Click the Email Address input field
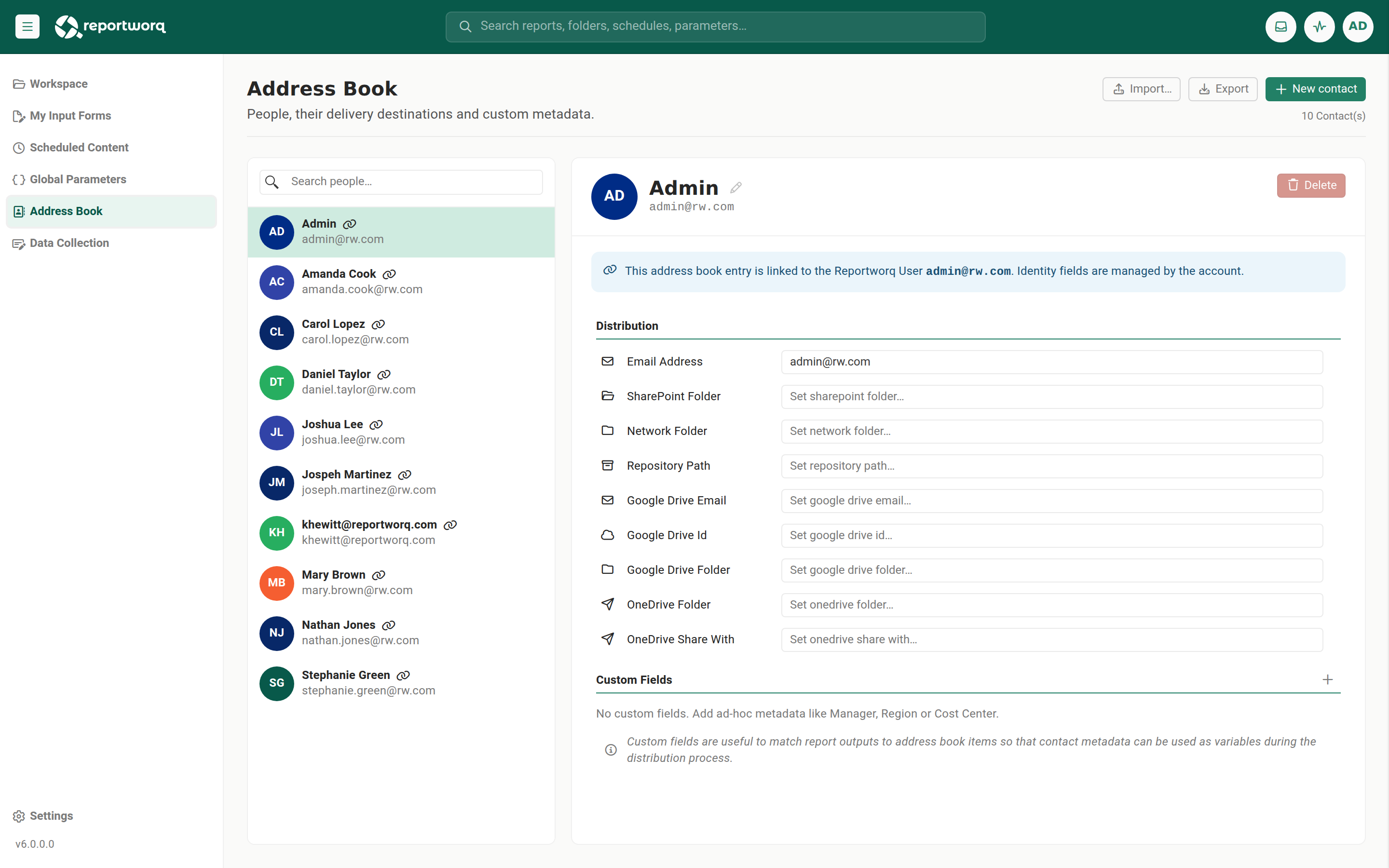 [1051, 362]
